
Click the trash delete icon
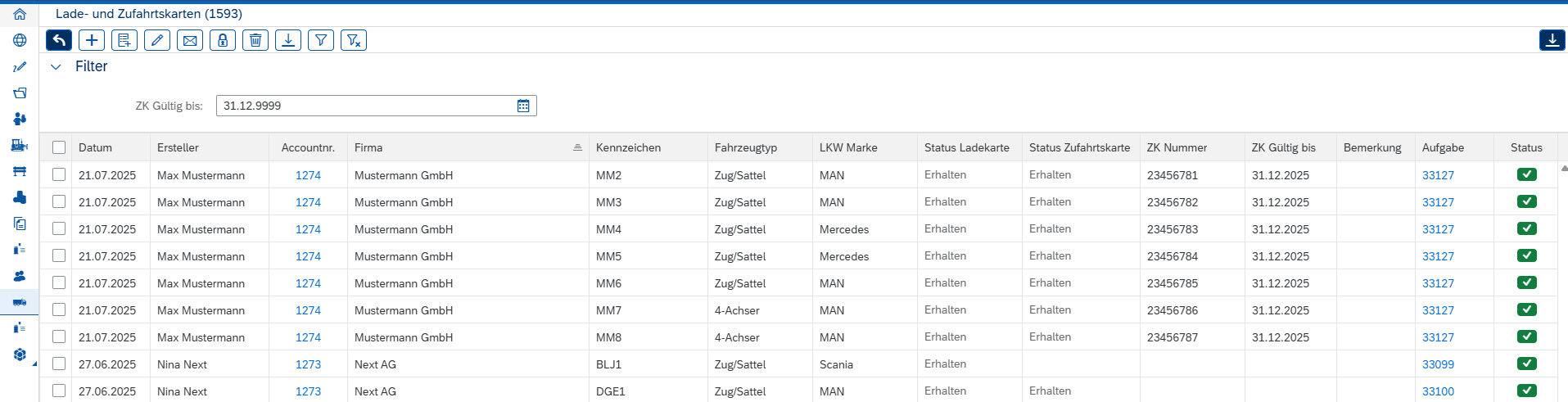pyautogui.click(x=255, y=40)
